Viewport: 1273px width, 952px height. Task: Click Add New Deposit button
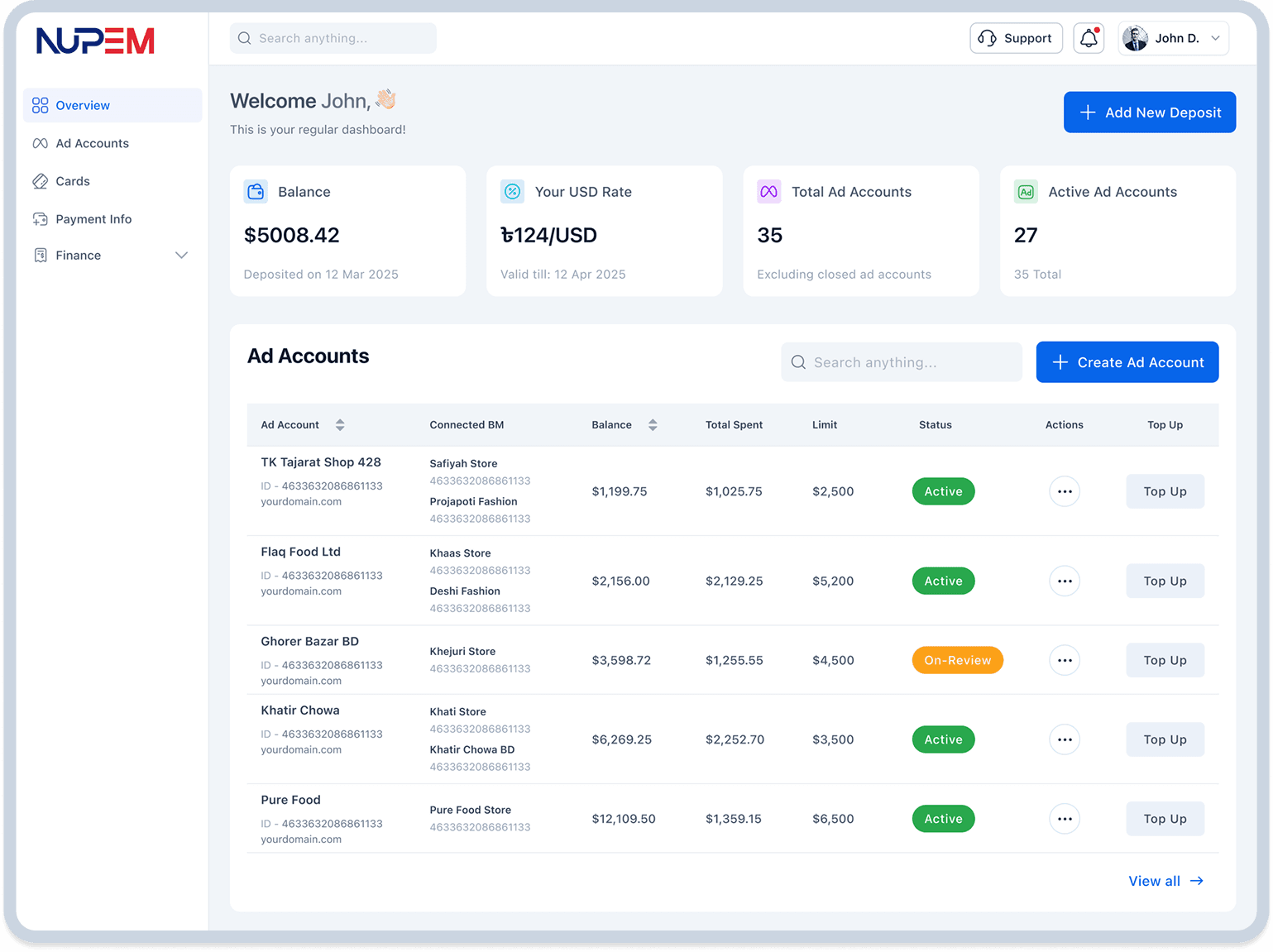click(x=1149, y=112)
